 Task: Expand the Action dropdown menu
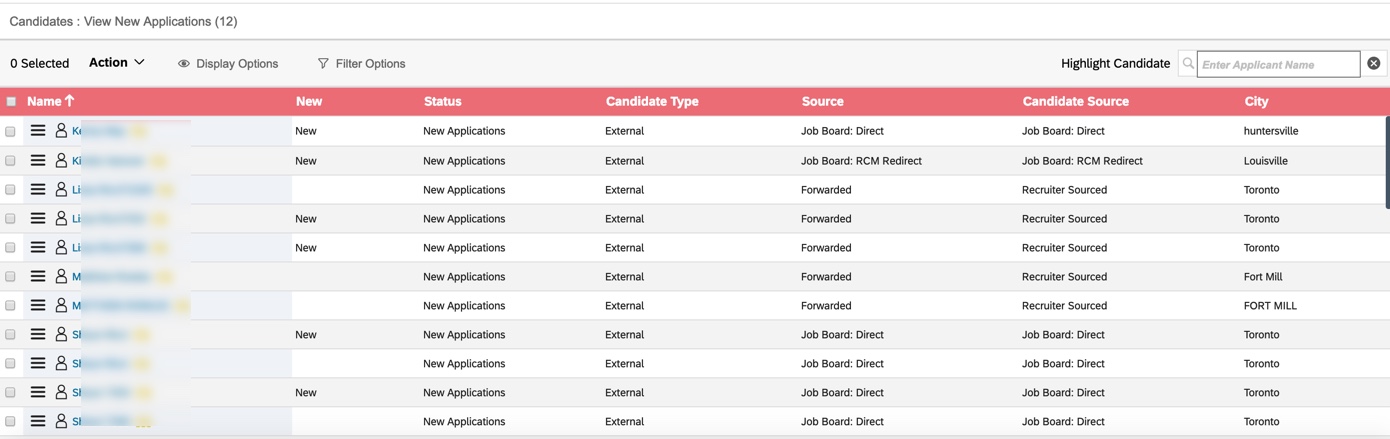coord(117,62)
